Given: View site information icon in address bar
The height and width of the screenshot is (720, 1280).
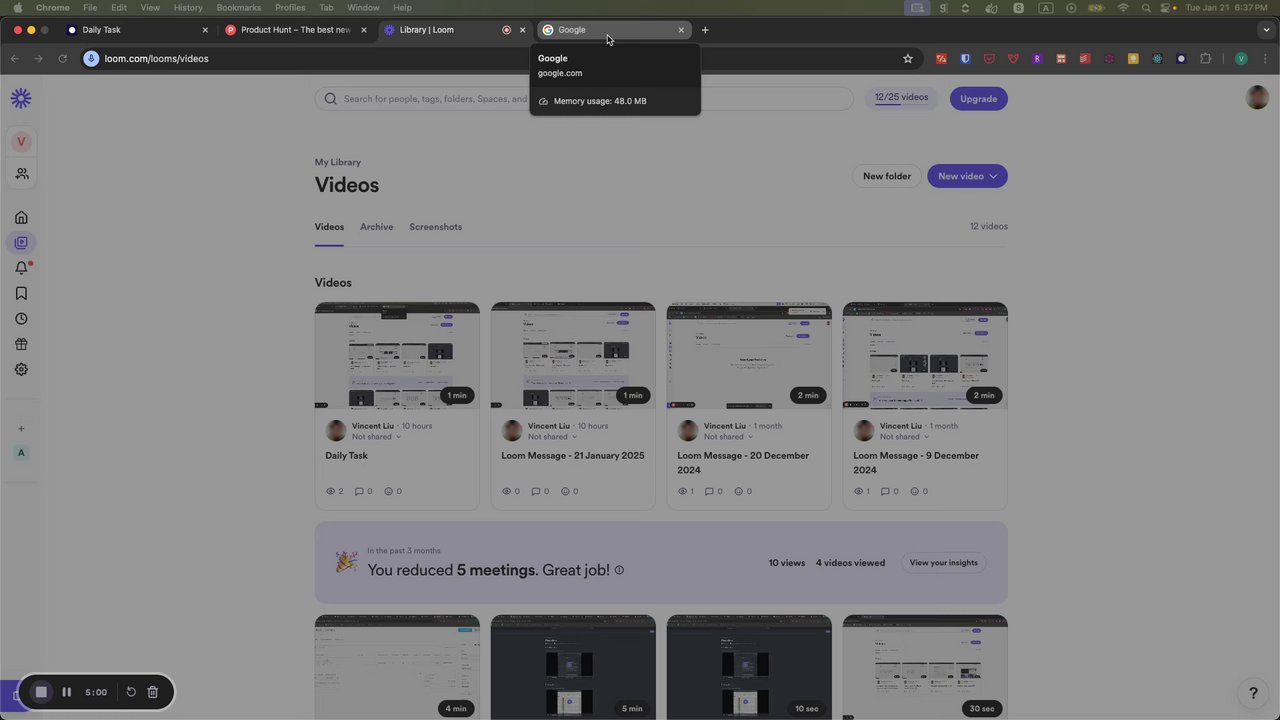Looking at the screenshot, I should pyautogui.click(x=91, y=59).
